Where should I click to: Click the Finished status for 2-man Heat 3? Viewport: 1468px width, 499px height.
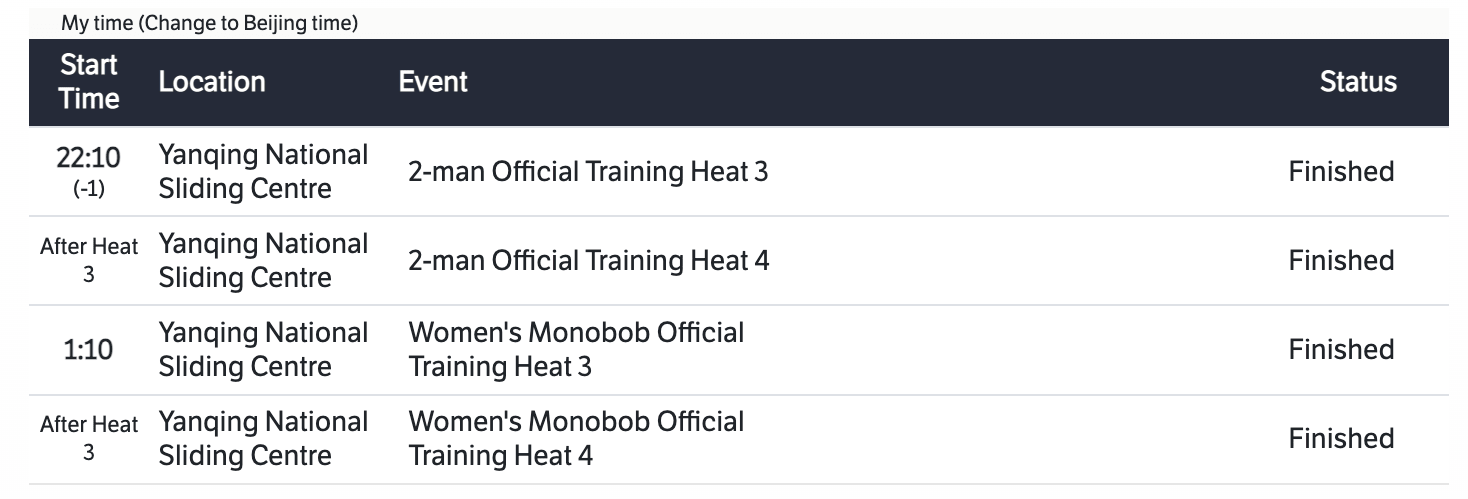1340,172
